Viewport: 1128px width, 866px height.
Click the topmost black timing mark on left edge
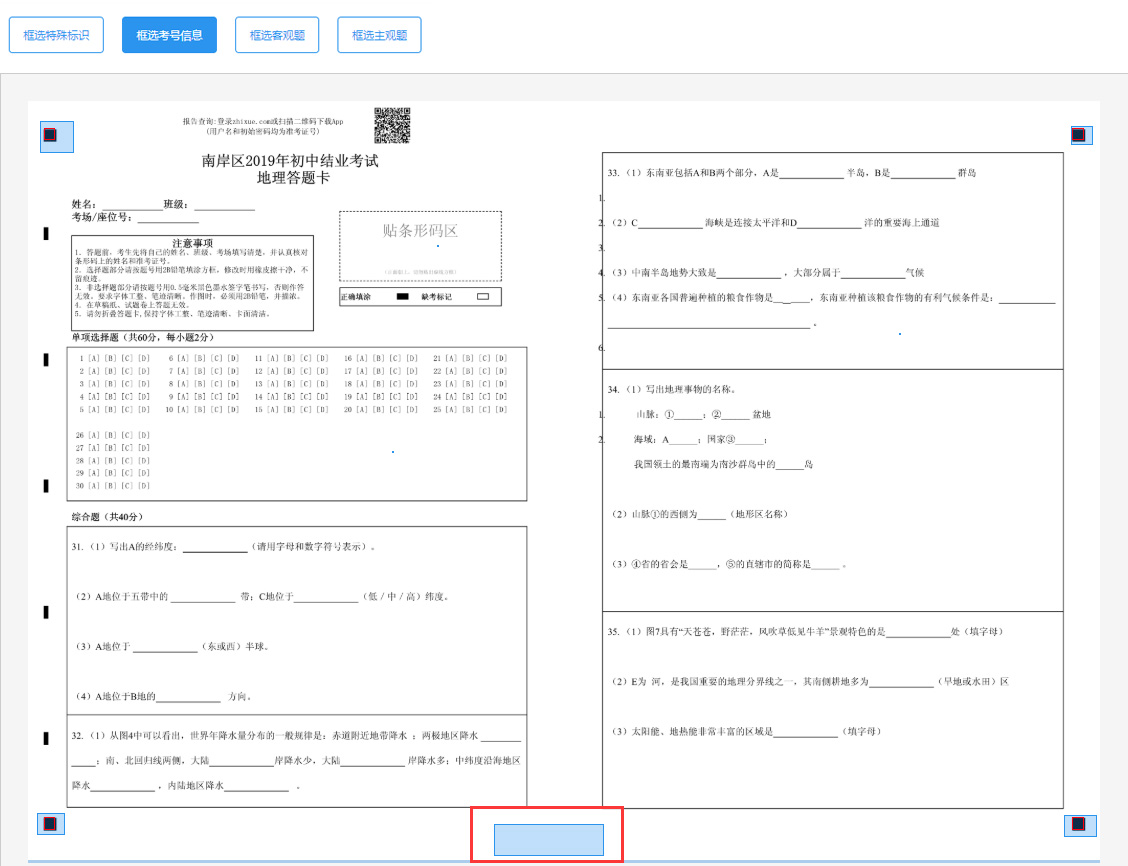pyautogui.click(x=46, y=233)
